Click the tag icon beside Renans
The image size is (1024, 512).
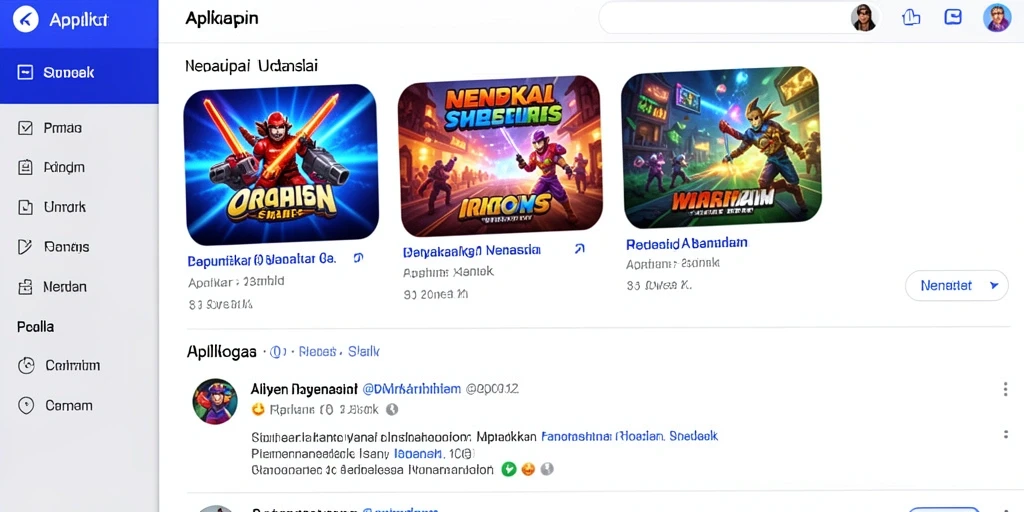pos(25,247)
